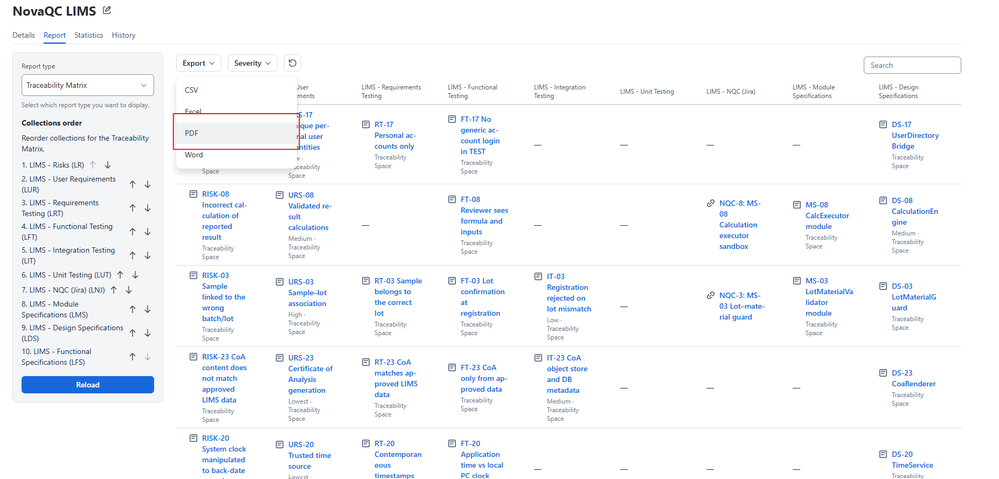999x479 pixels.
Task: Open RT-17 Personal accounts only link
Action: tap(395, 135)
